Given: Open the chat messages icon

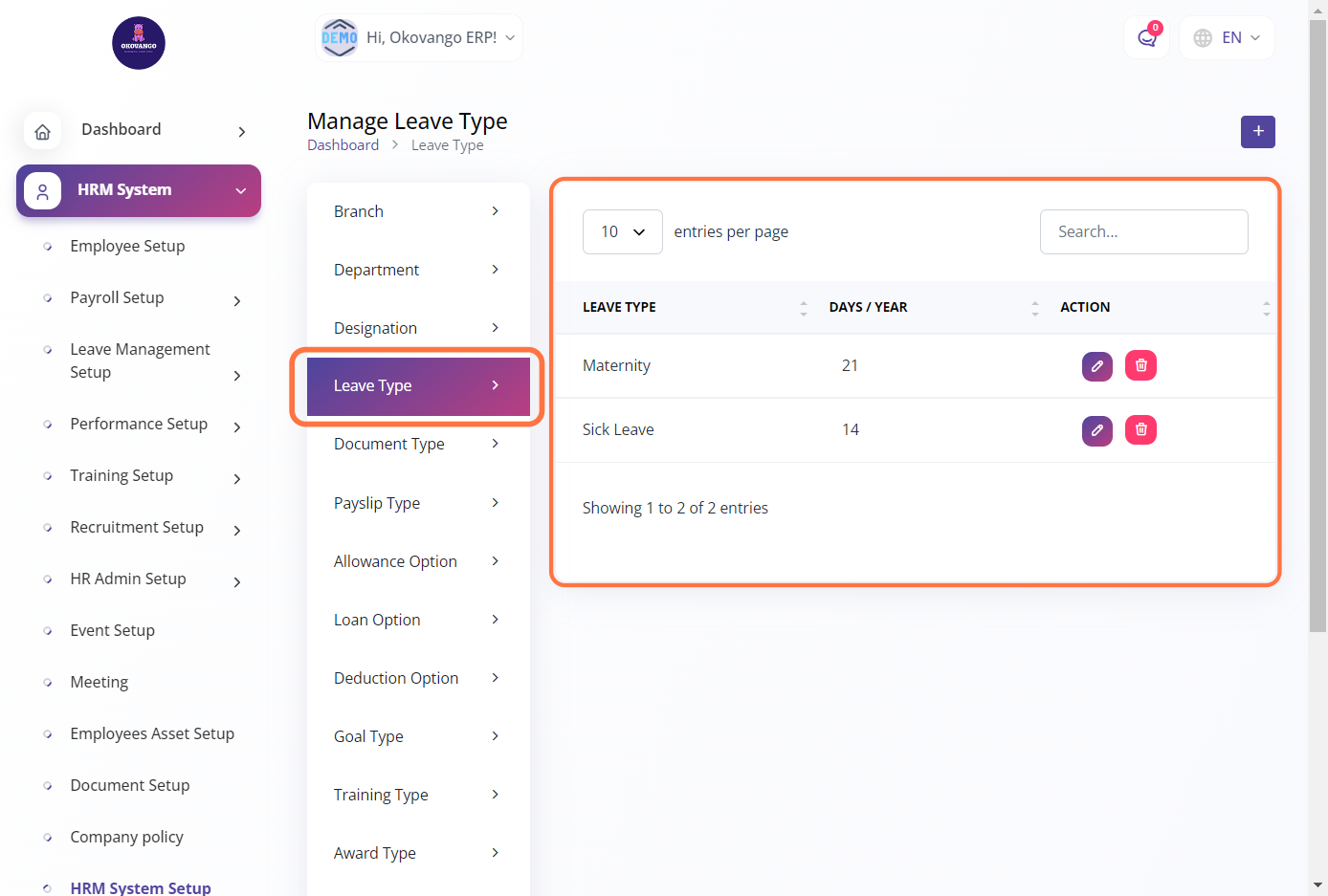Looking at the screenshot, I should point(1146,38).
